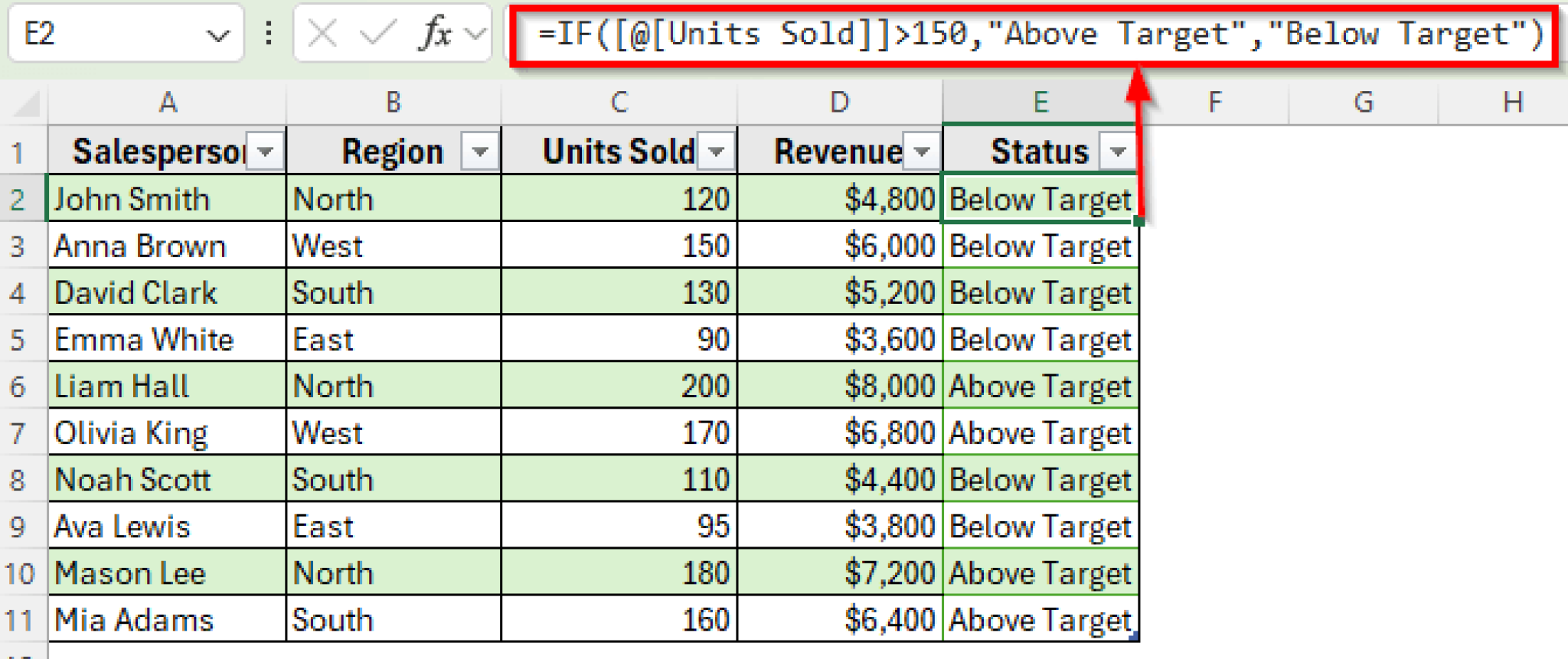Open the Name Box dropdown arrow
The image size is (1568, 659).
pos(218,35)
